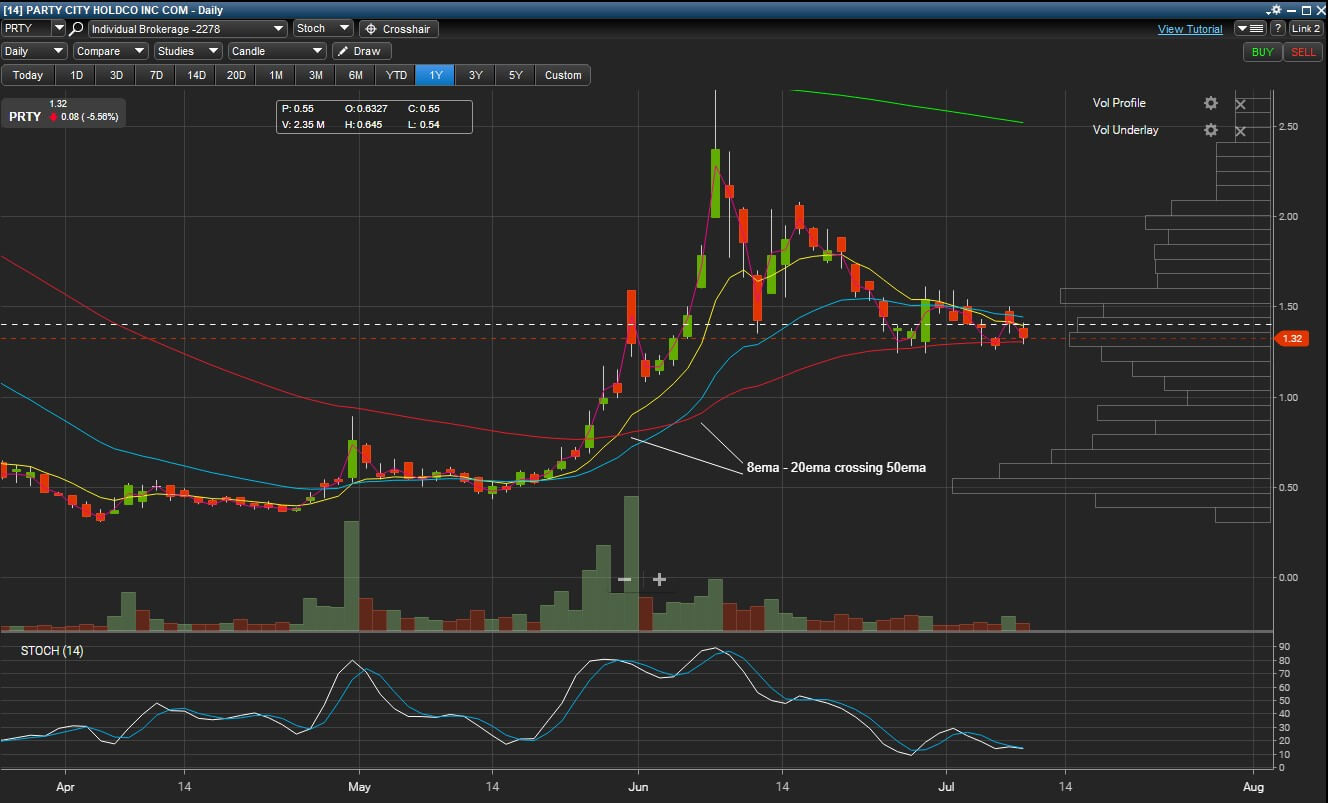Open Vol Profile settings gear

tap(1211, 103)
